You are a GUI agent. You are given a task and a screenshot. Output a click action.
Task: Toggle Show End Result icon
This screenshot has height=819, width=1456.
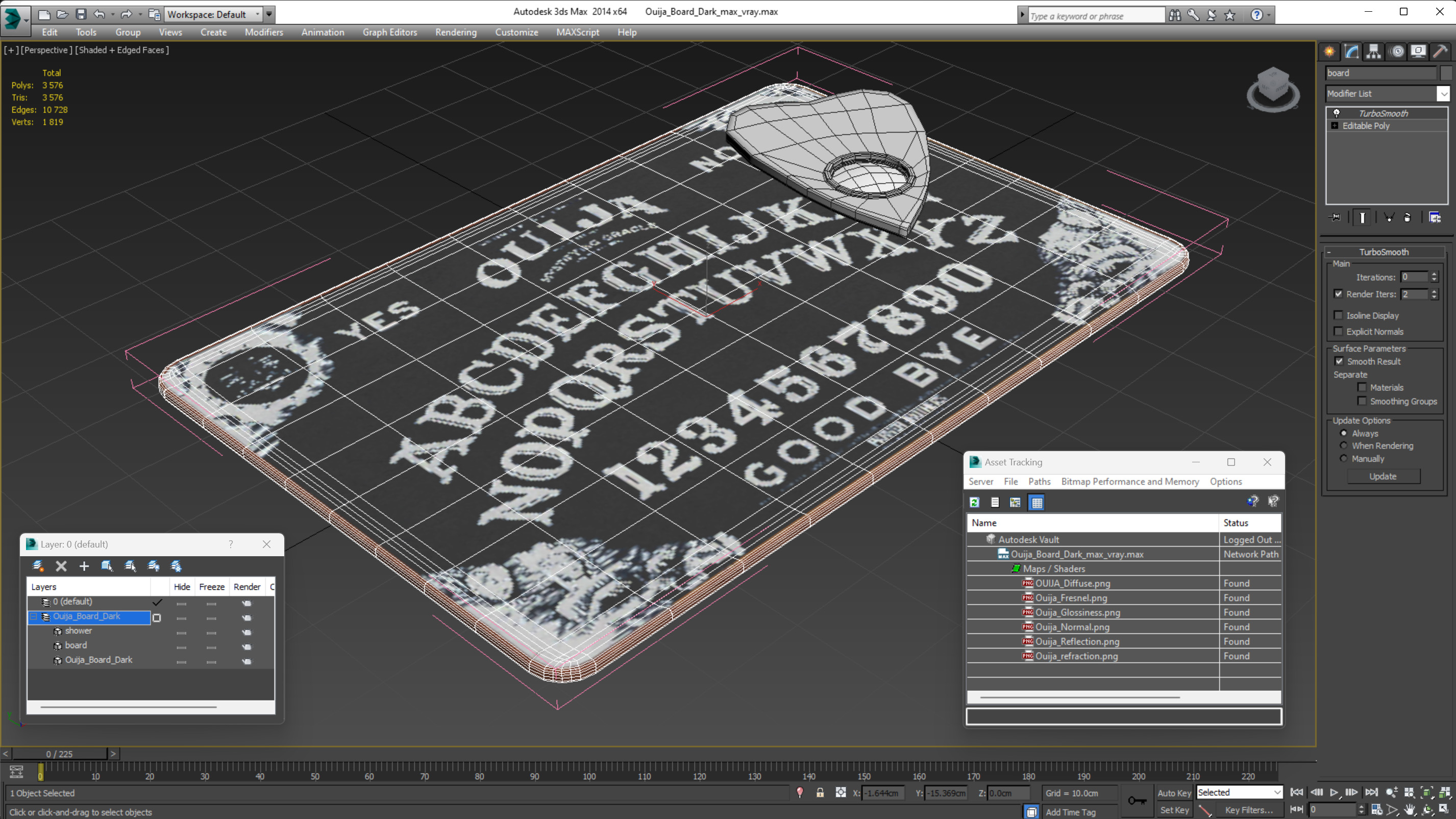tap(1362, 217)
